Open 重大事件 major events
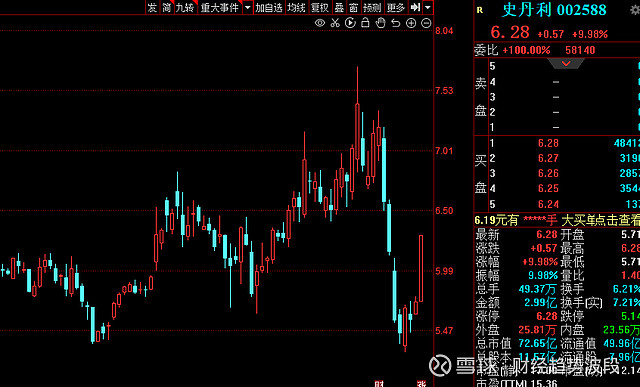The height and width of the screenshot is (387, 640). pyautogui.click(x=220, y=7)
